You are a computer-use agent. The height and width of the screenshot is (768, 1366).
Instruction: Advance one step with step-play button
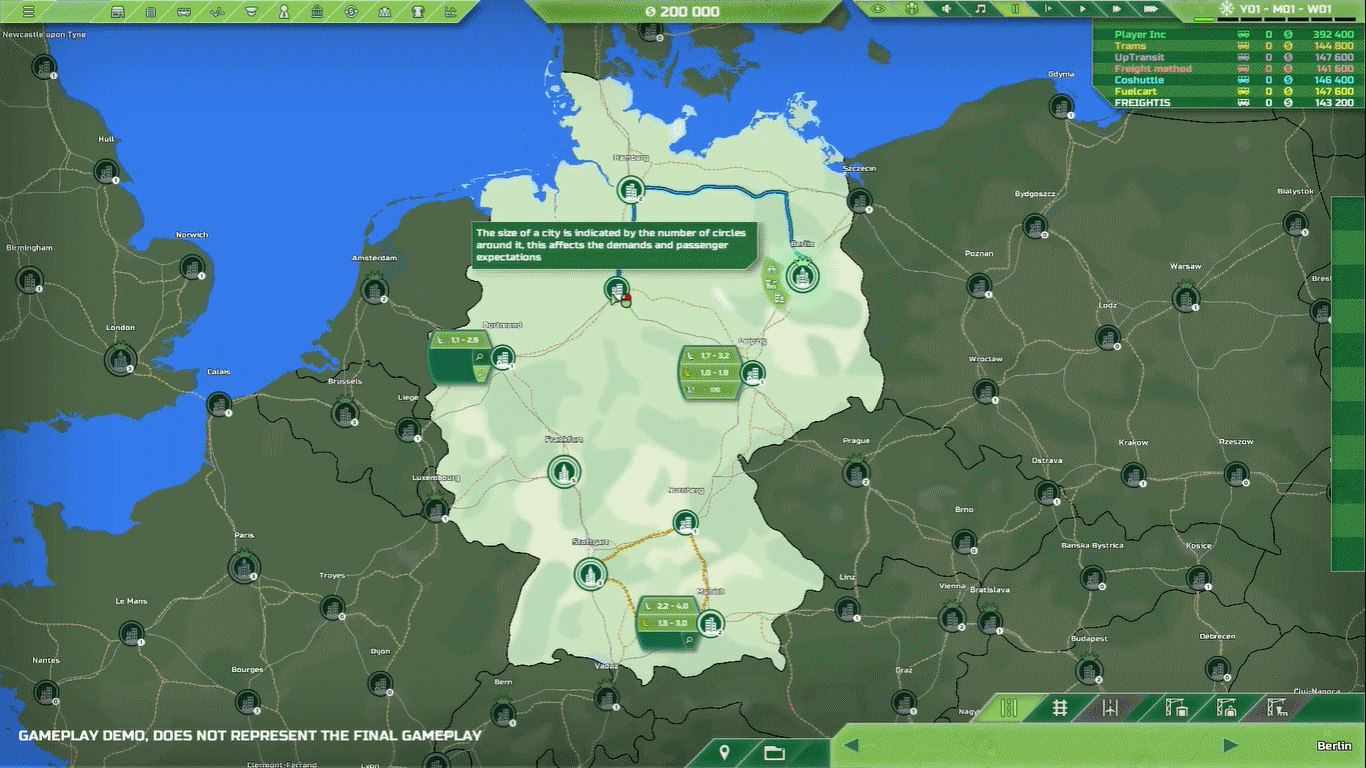pyautogui.click(x=1049, y=8)
